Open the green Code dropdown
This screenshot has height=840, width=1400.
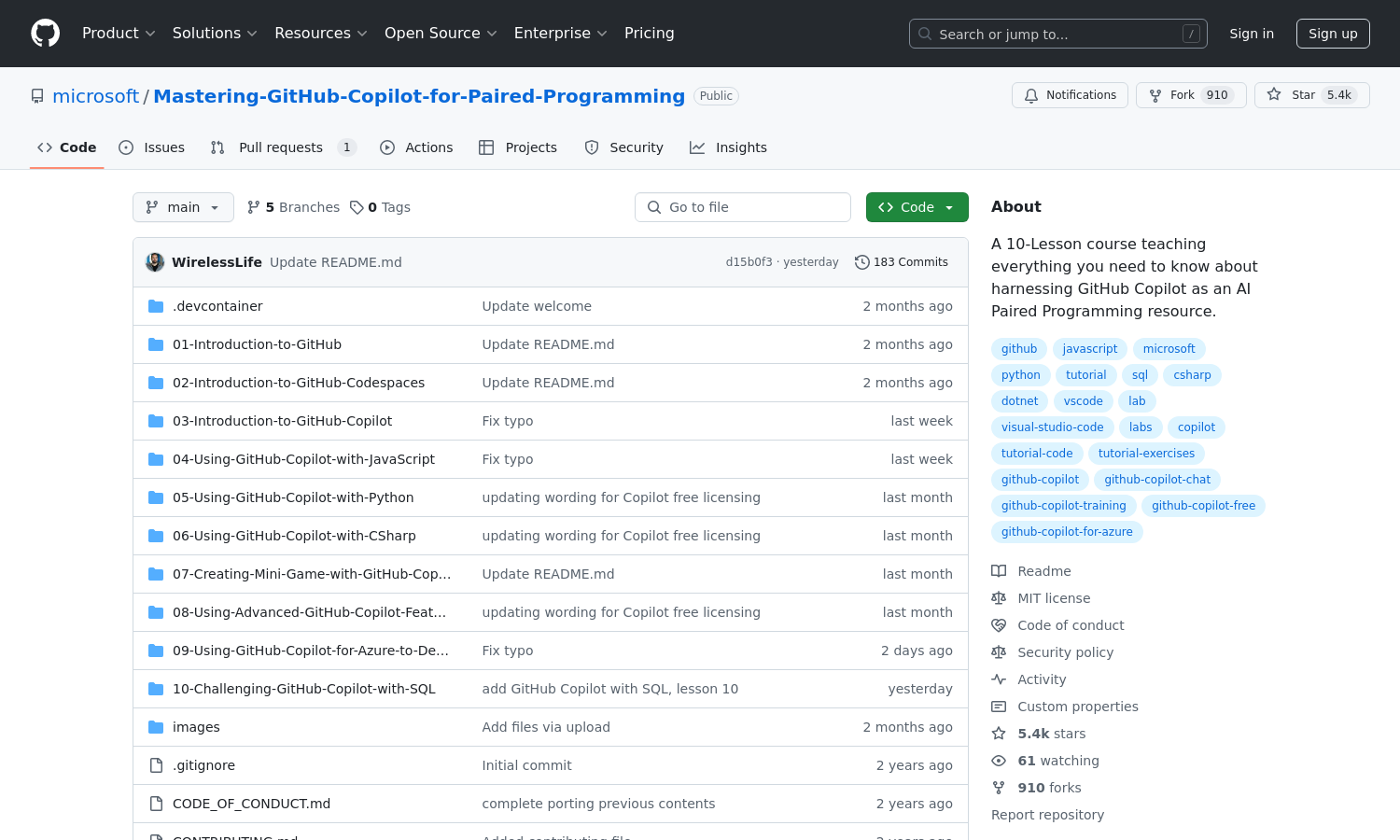(x=917, y=206)
